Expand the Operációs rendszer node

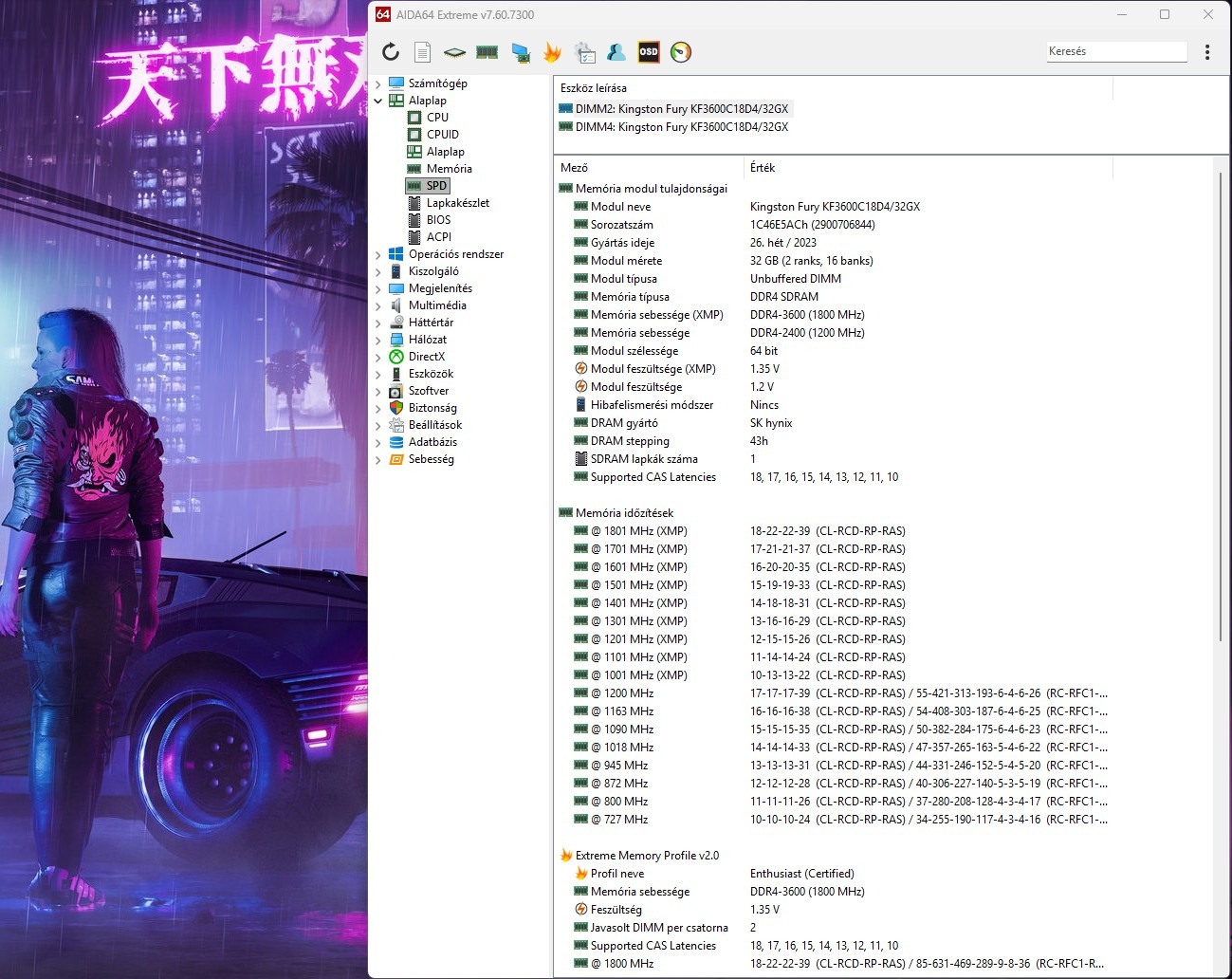378,254
